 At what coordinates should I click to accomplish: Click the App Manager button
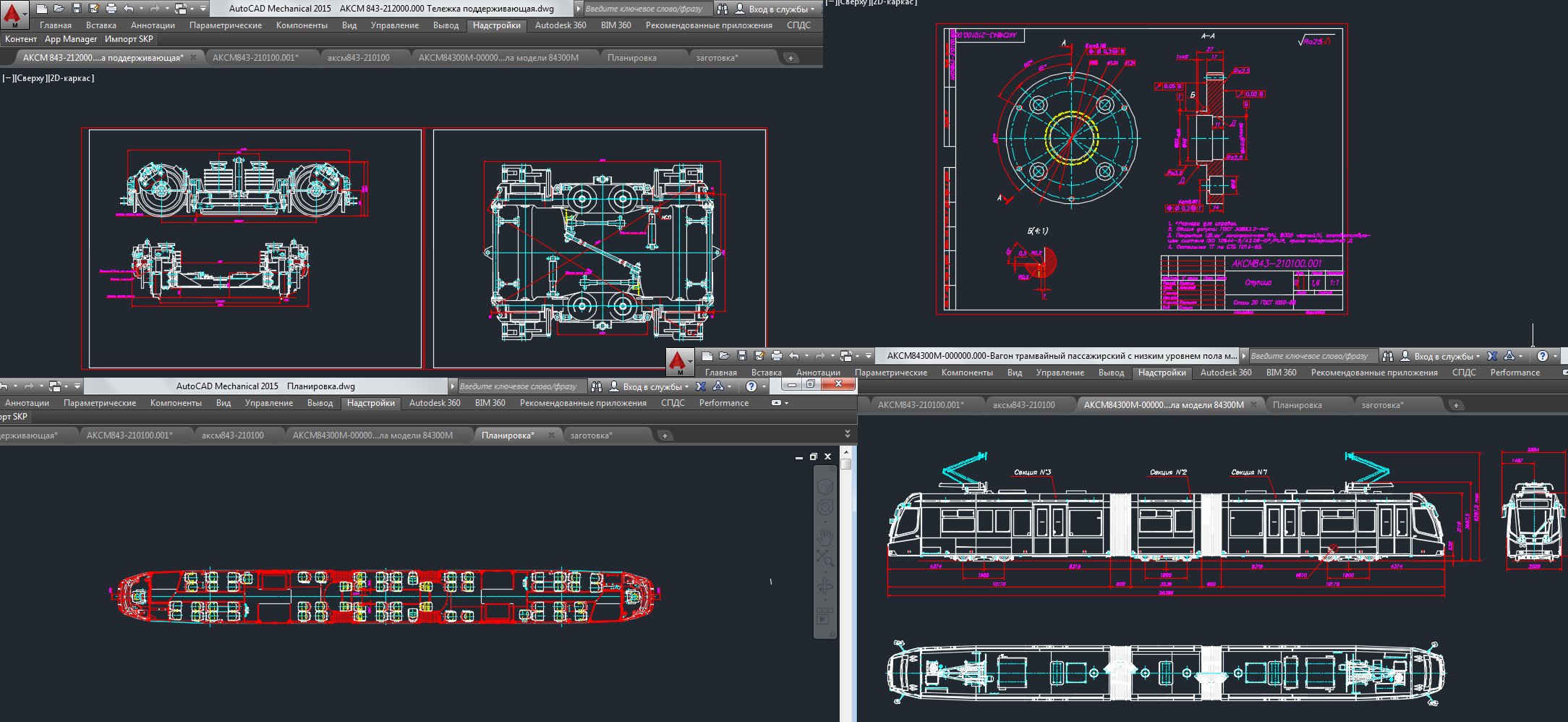tap(70, 39)
